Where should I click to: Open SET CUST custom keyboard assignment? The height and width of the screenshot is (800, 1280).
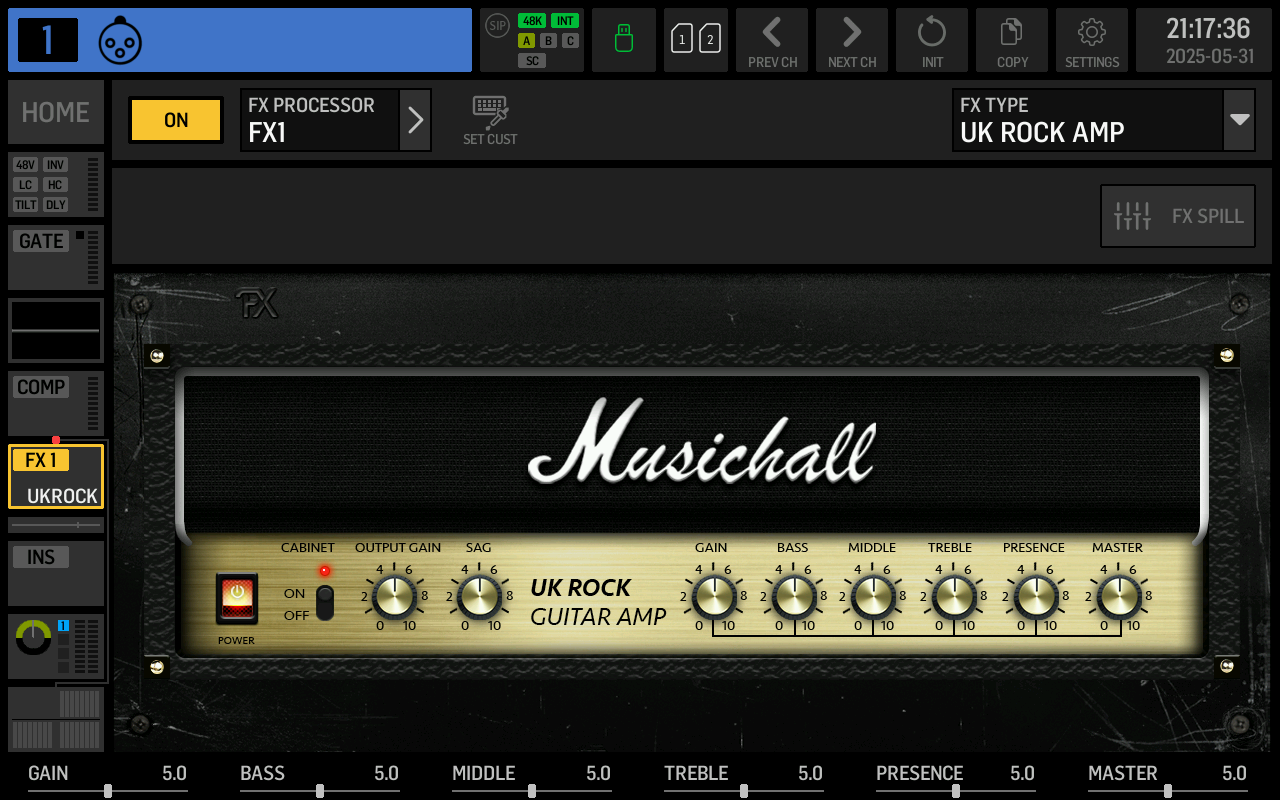coord(489,120)
